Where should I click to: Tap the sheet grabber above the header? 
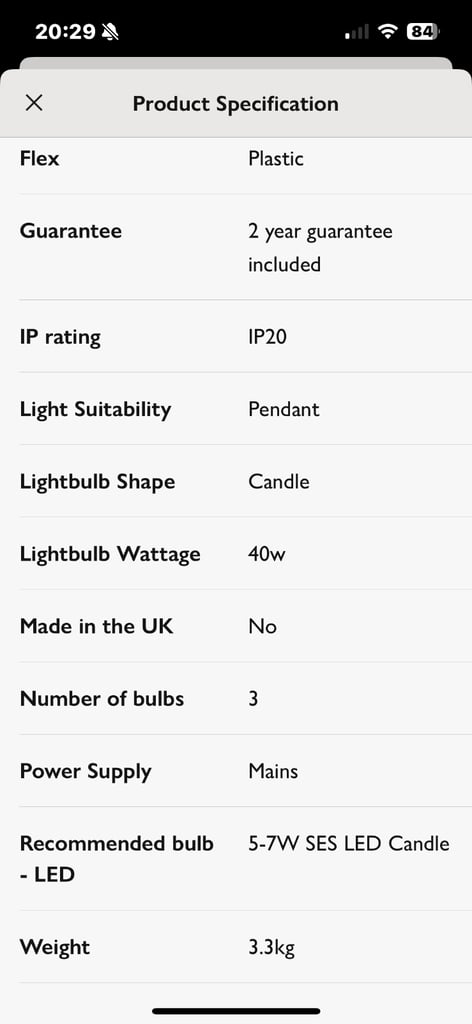pyautogui.click(x=236, y=63)
